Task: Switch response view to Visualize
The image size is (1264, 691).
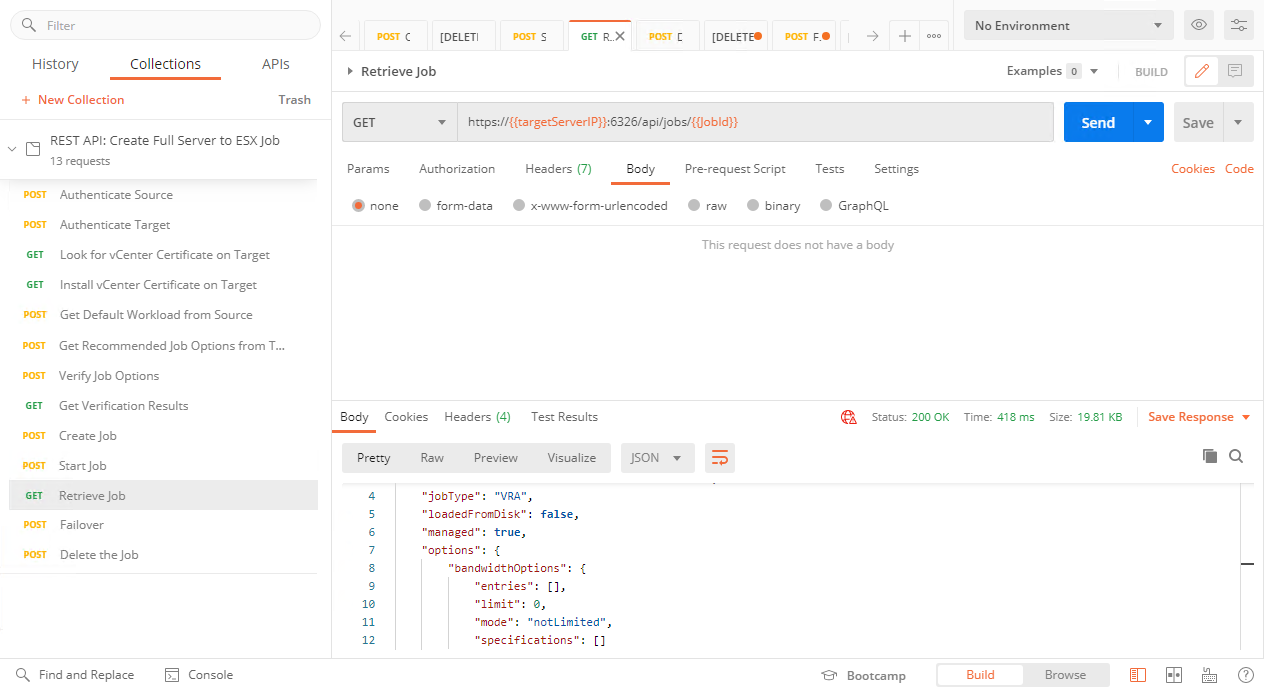Action: [572, 458]
